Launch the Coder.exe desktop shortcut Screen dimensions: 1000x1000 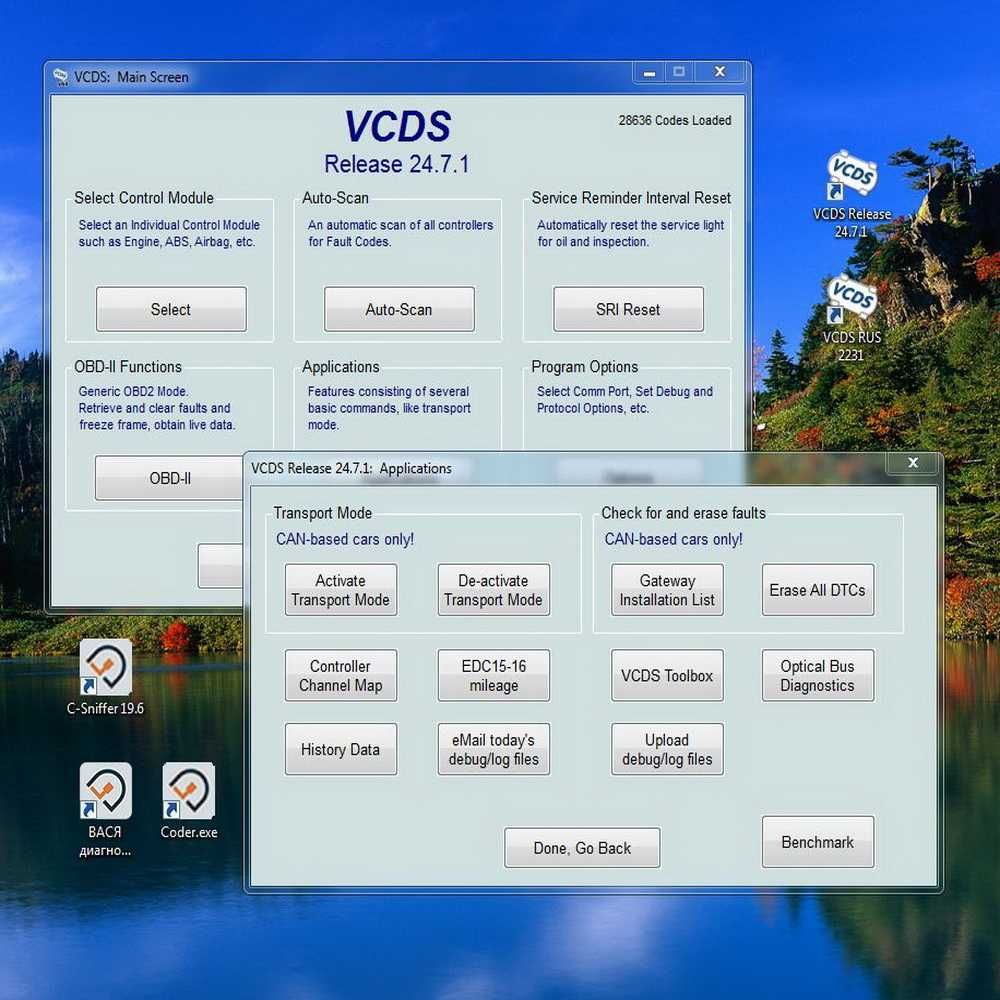click(x=189, y=801)
